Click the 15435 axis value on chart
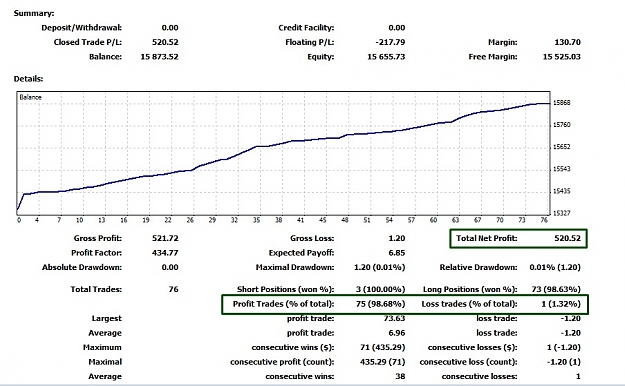The width and height of the screenshot is (625, 386). tap(562, 191)
